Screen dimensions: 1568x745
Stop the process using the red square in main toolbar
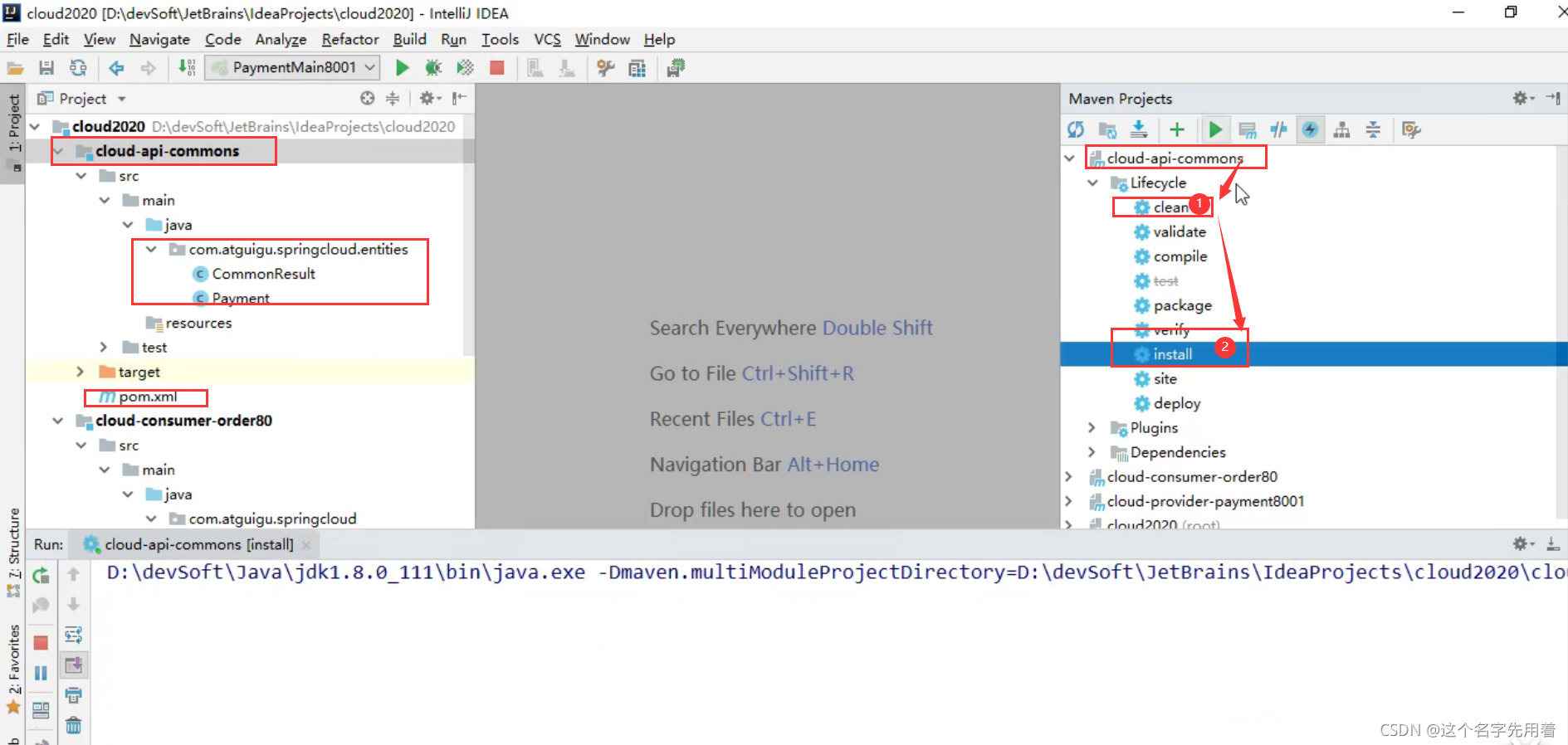tap(497, 68)
